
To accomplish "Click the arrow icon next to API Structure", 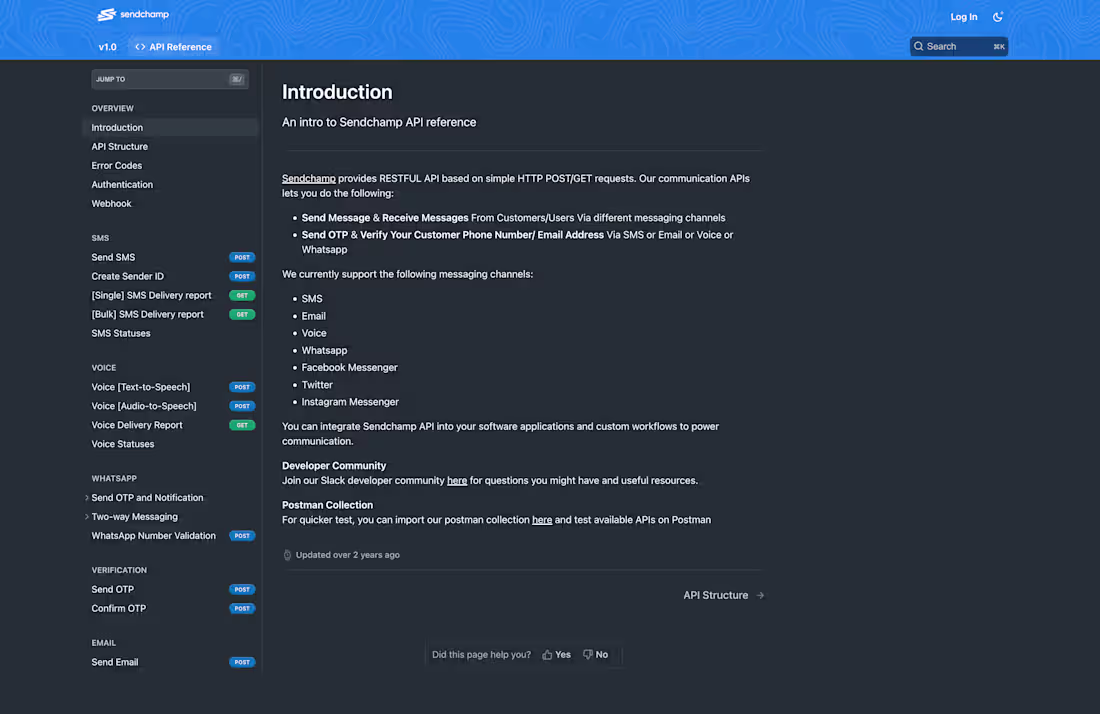I will click(758, 594).
